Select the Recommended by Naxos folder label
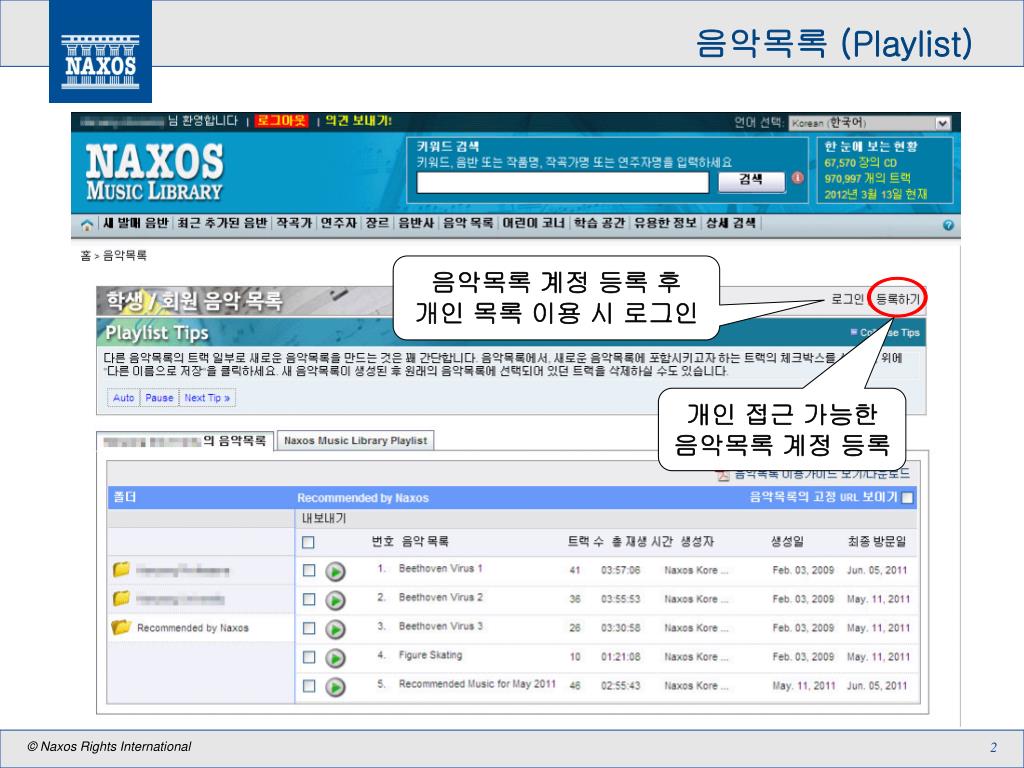Image resolution: width=1024 pixels, height=768 pixels. point(193,628)
